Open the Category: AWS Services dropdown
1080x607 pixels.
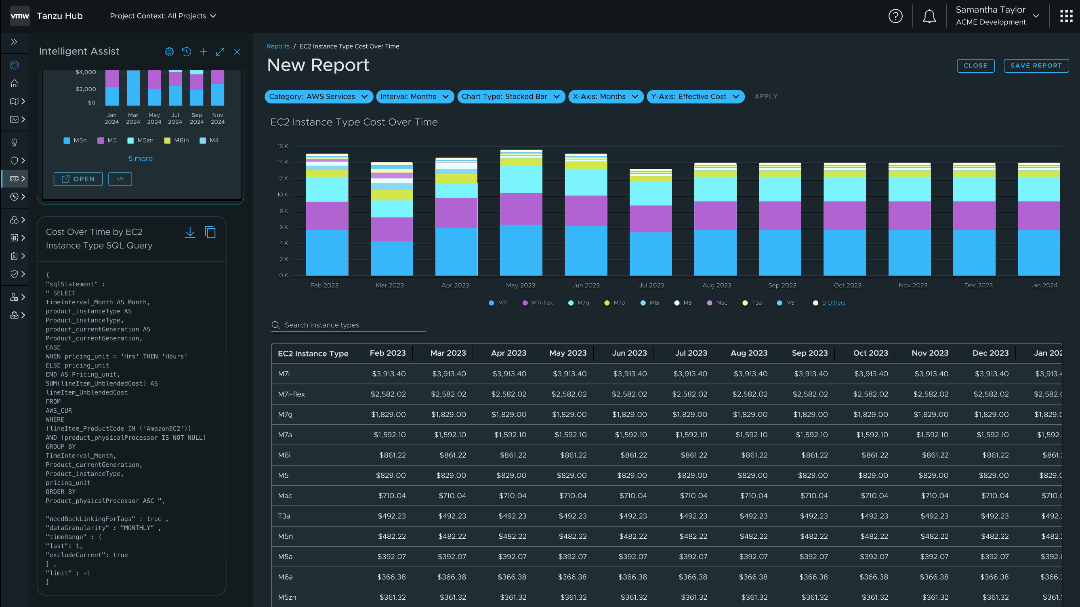tap(318, 96)
